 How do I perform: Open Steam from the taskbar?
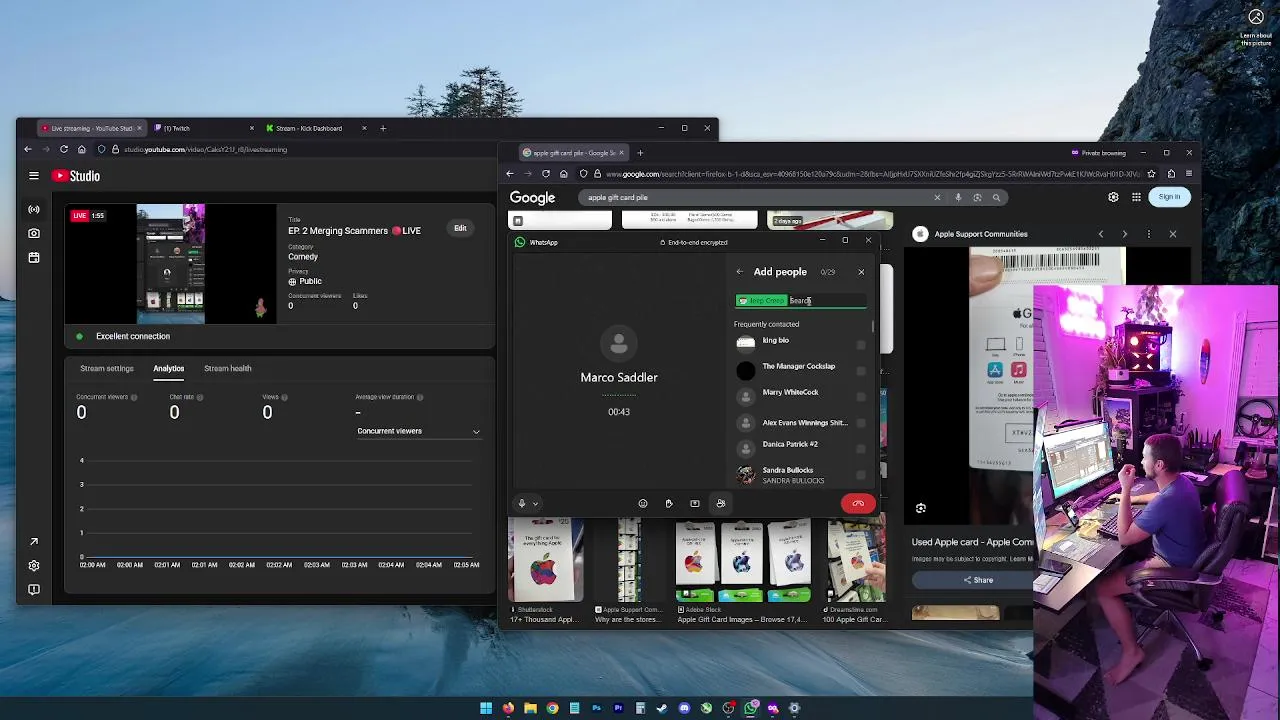pos(662,708)
